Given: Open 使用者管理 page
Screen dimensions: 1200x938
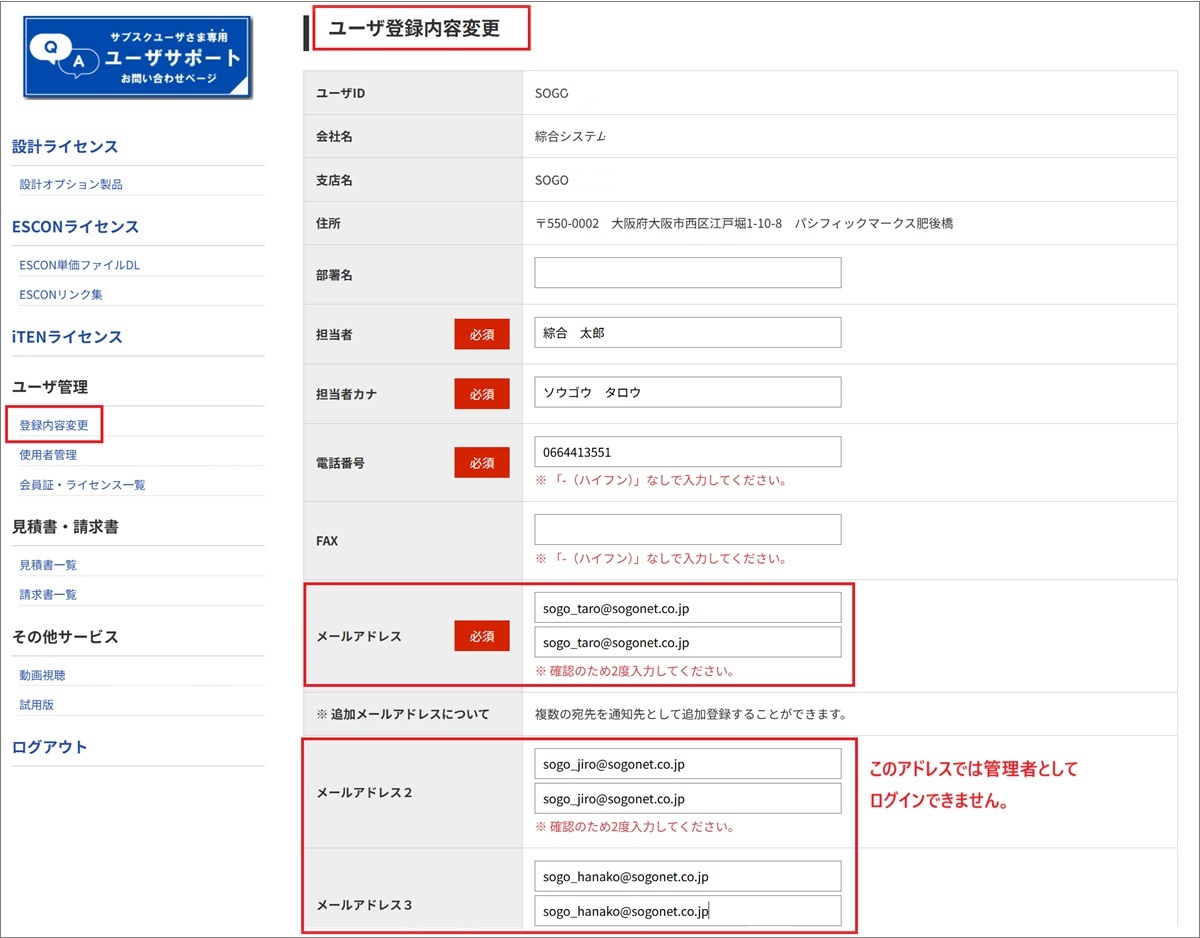Looking at the screenshot, I should pos(48,455).
